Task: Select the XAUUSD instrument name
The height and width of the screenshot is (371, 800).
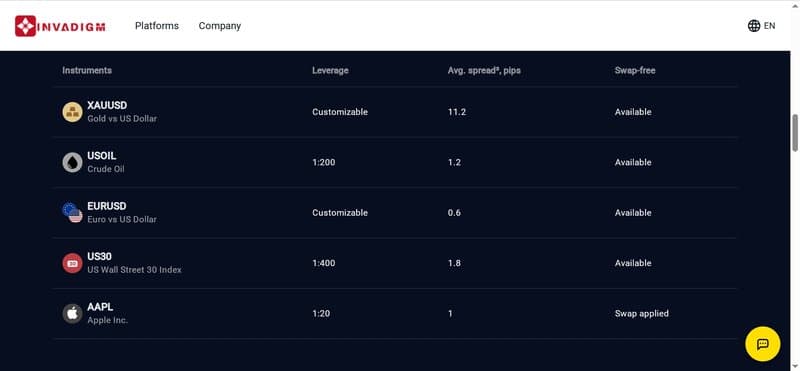Action: [107, 105]
